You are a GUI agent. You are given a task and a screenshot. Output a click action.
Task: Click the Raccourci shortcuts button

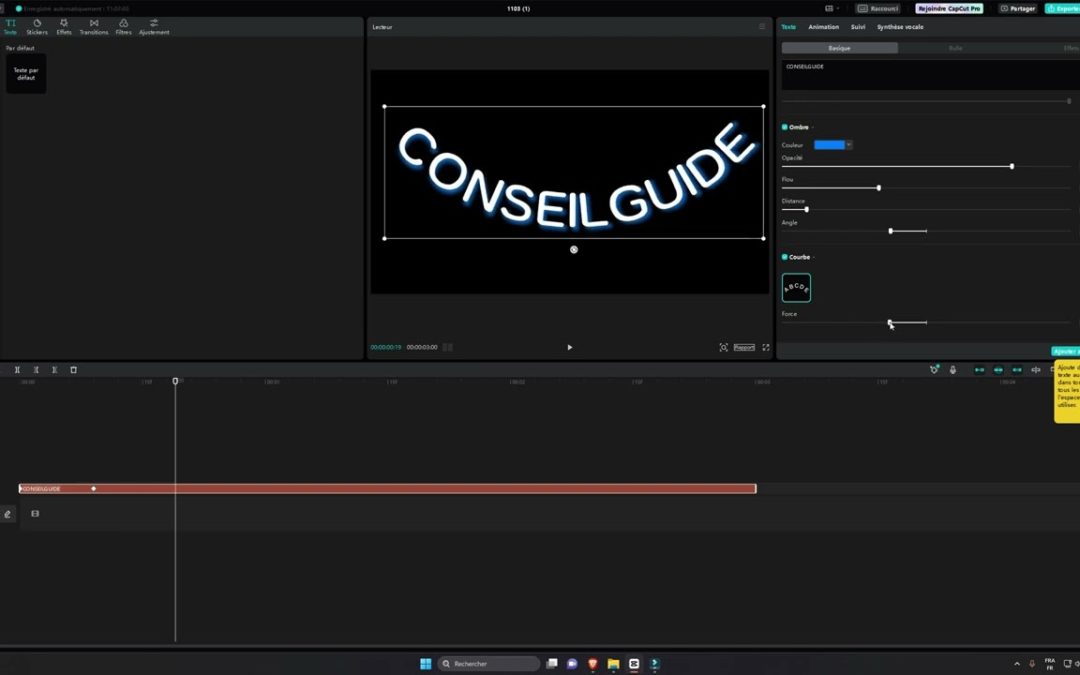878,8
